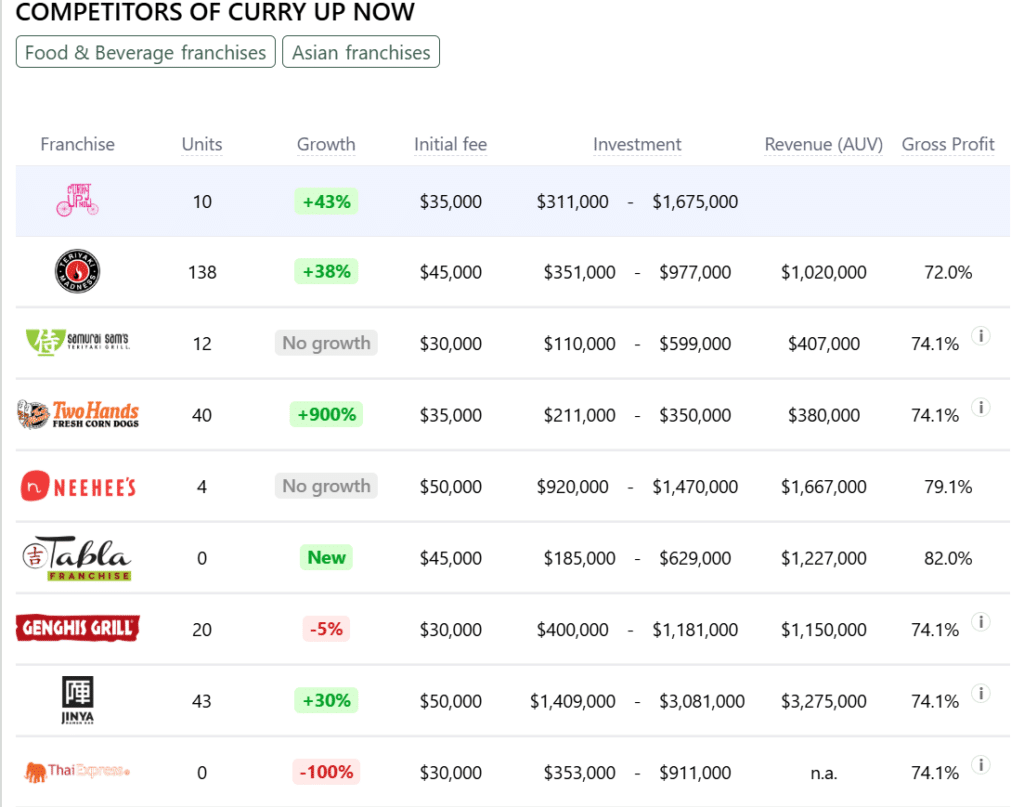
Task: Click Samurai Sam's No growth badge
Action: 326,343
